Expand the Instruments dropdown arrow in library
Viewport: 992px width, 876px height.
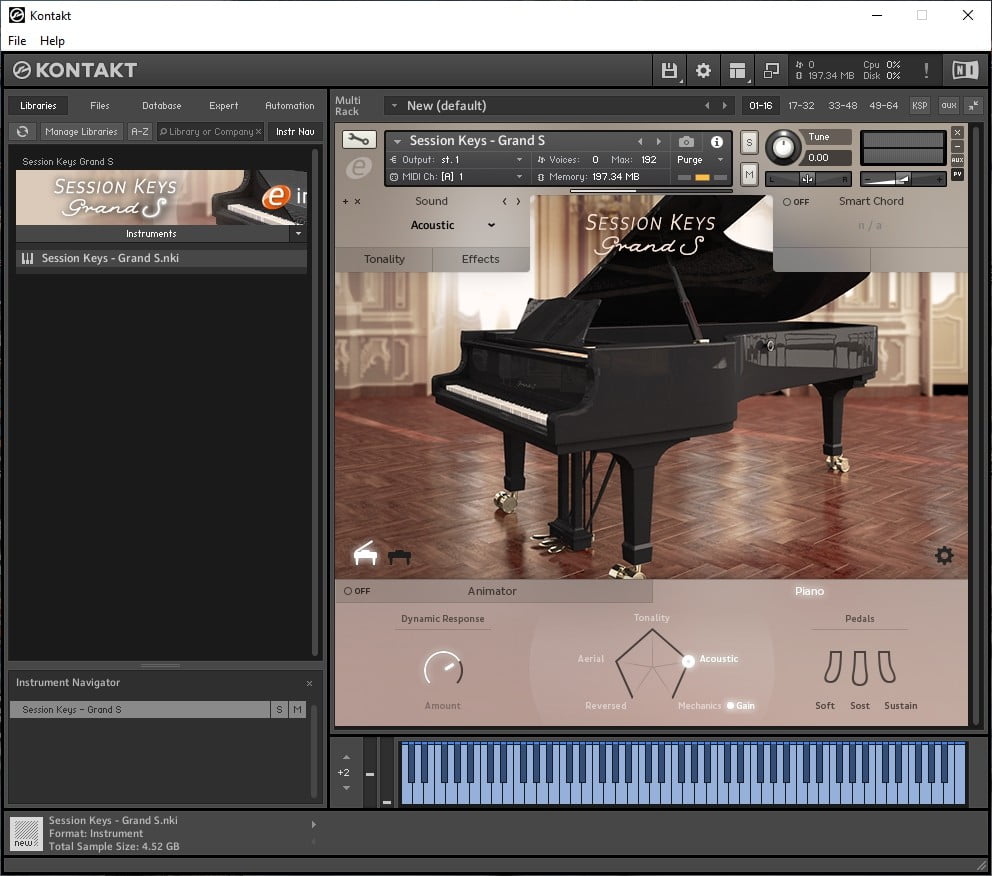(x=298, y=233)
